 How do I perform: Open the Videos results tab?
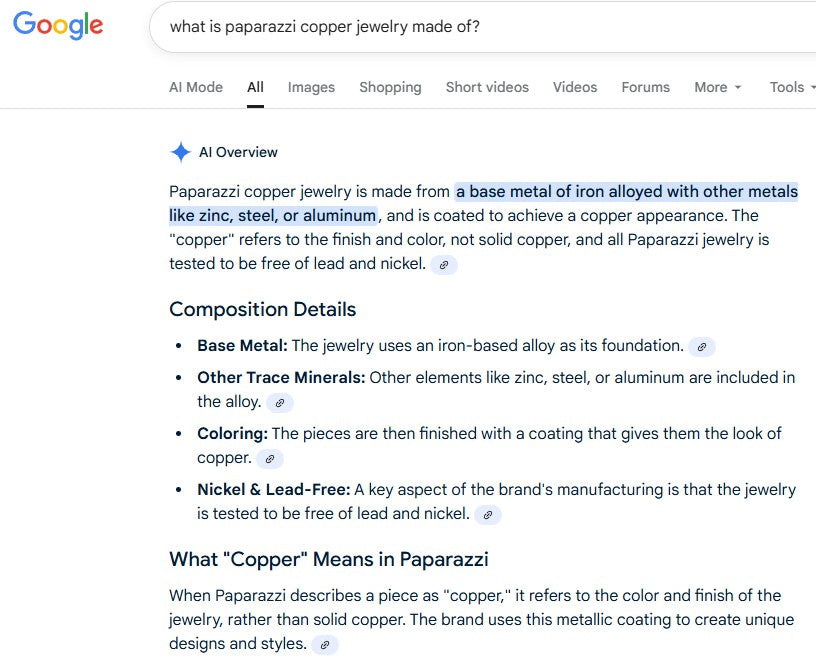point(575,87)
